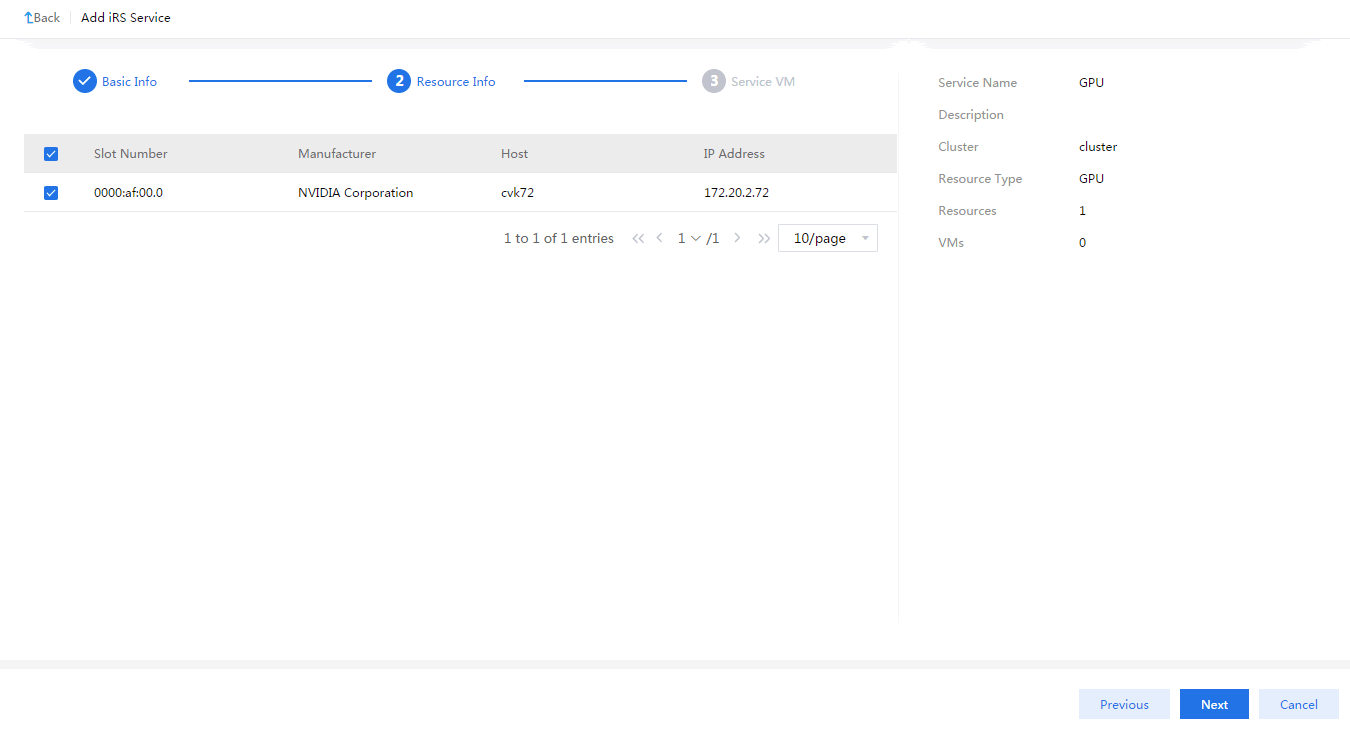Click the first-page pagination icon
1350x732 pixels.
pos(638,238)
